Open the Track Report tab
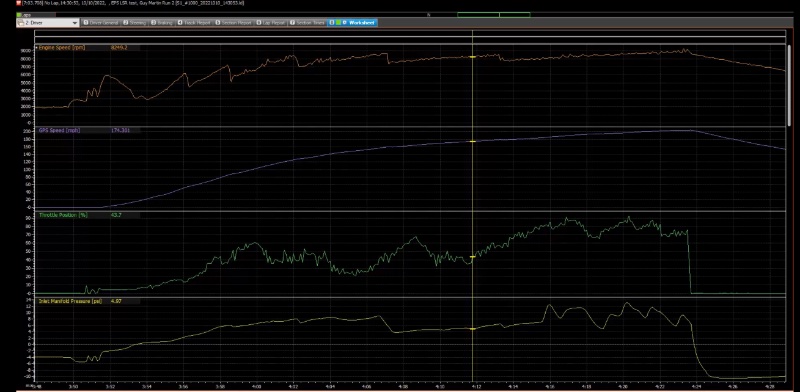 coord(194,23)
